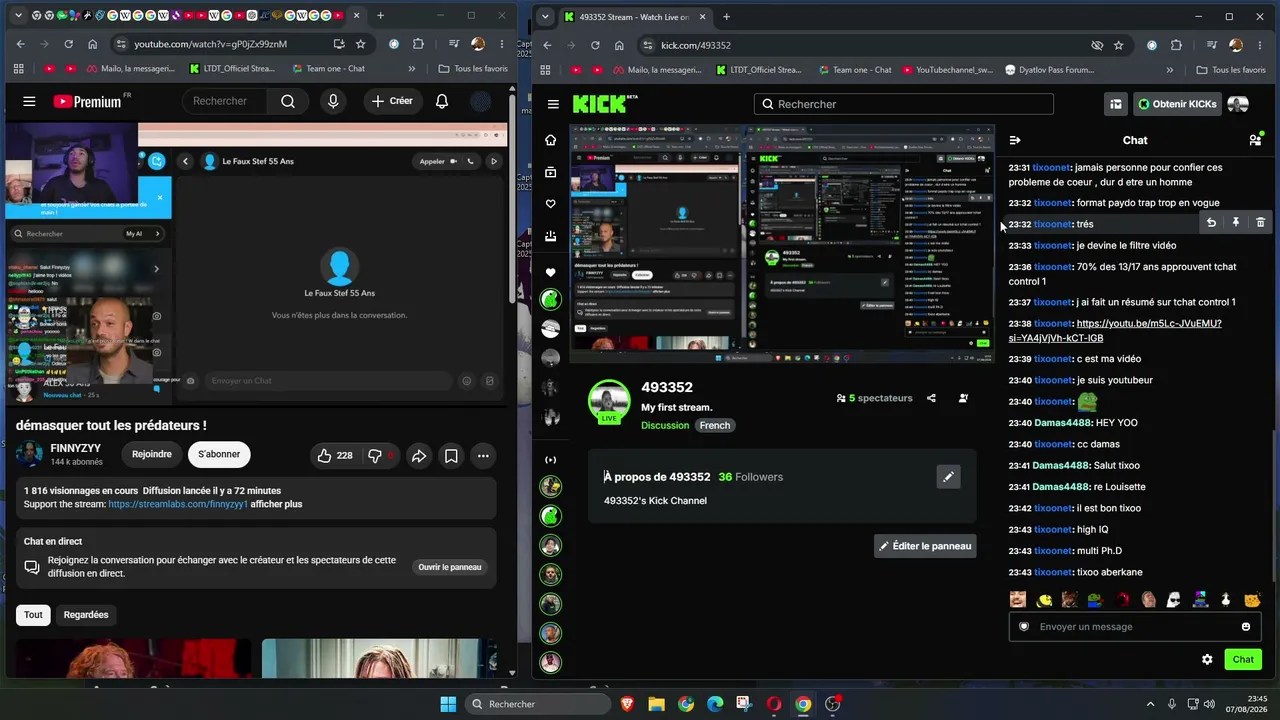Open tab search dropdown in YouTube window
Viewport: 1280px width, 720px height.
pyautogui.click(x=17, y=16)
